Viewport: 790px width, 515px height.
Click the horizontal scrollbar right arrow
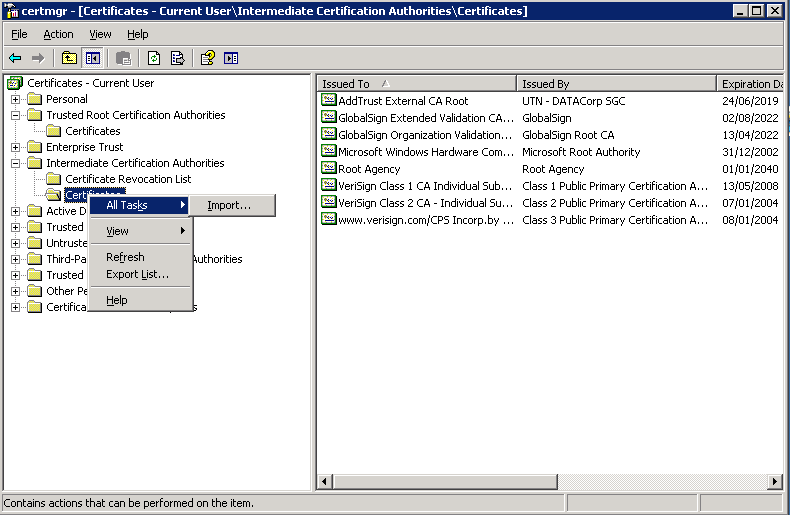pos(775,482)
